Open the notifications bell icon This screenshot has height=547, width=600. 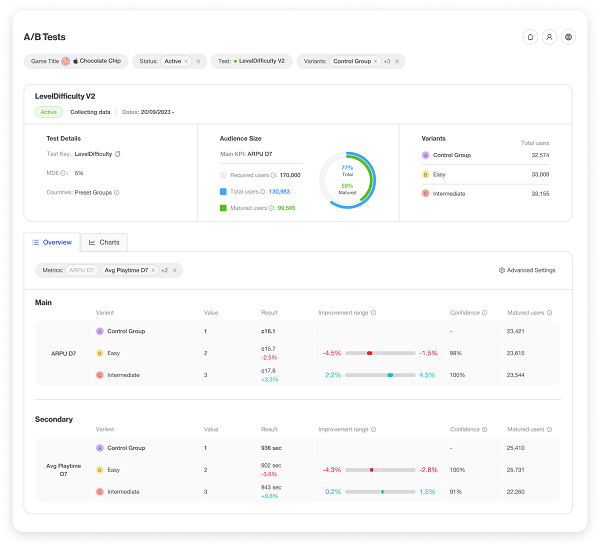[x=530, y=37]
